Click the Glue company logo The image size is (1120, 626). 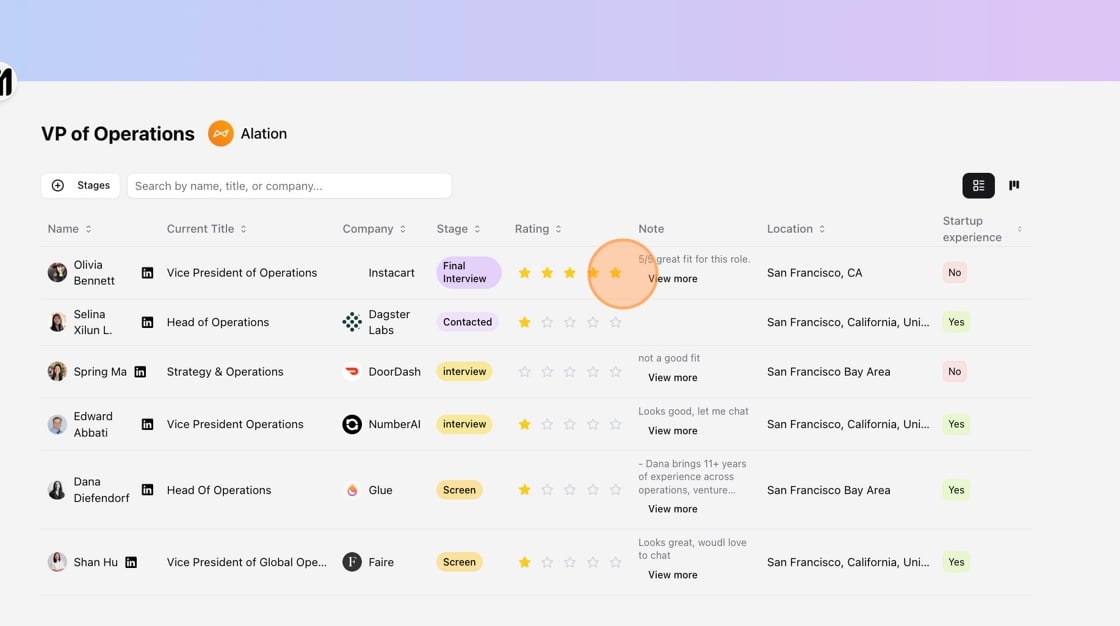point(352,490)
